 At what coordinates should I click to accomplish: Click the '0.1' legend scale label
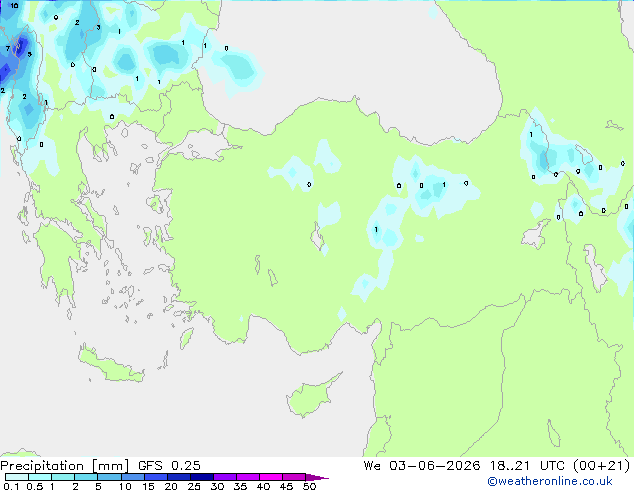[11, 486]
